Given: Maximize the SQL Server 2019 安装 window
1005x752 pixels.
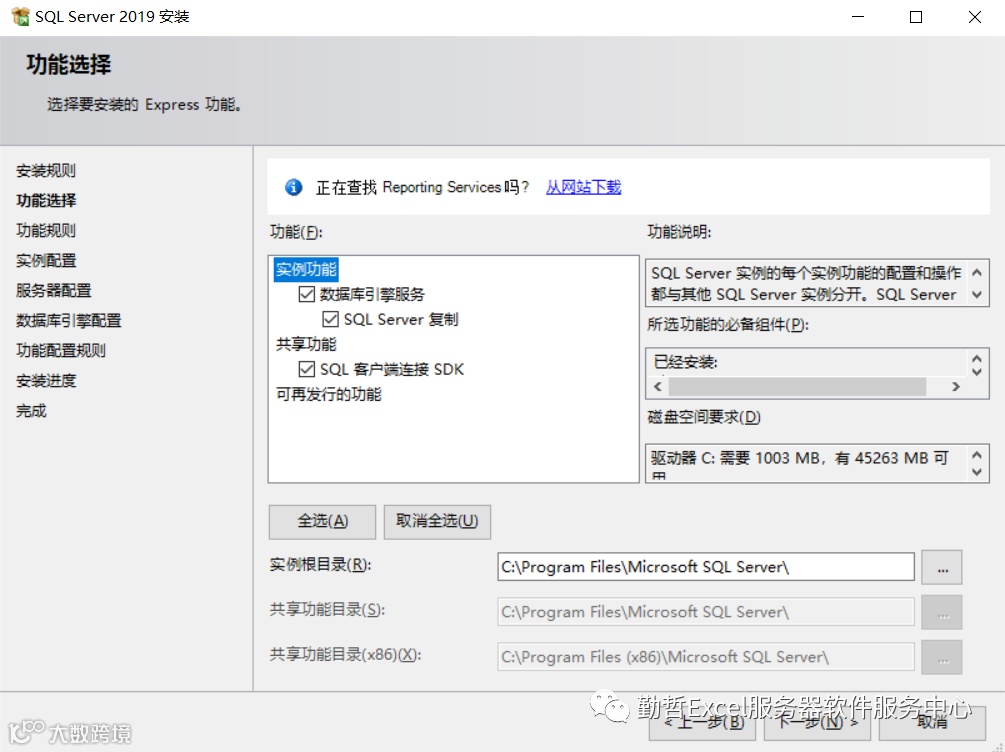Looking at the screenshot, I should point(916,17).
